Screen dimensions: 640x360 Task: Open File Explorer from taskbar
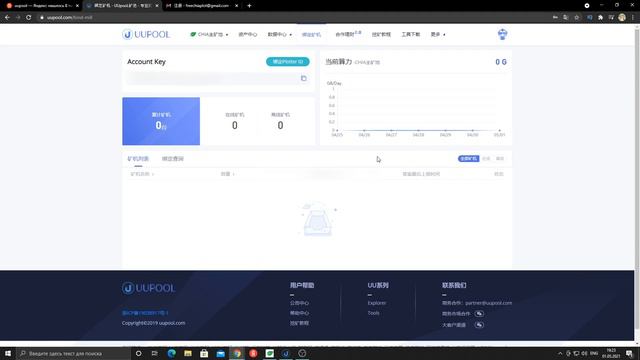[188, 353]
